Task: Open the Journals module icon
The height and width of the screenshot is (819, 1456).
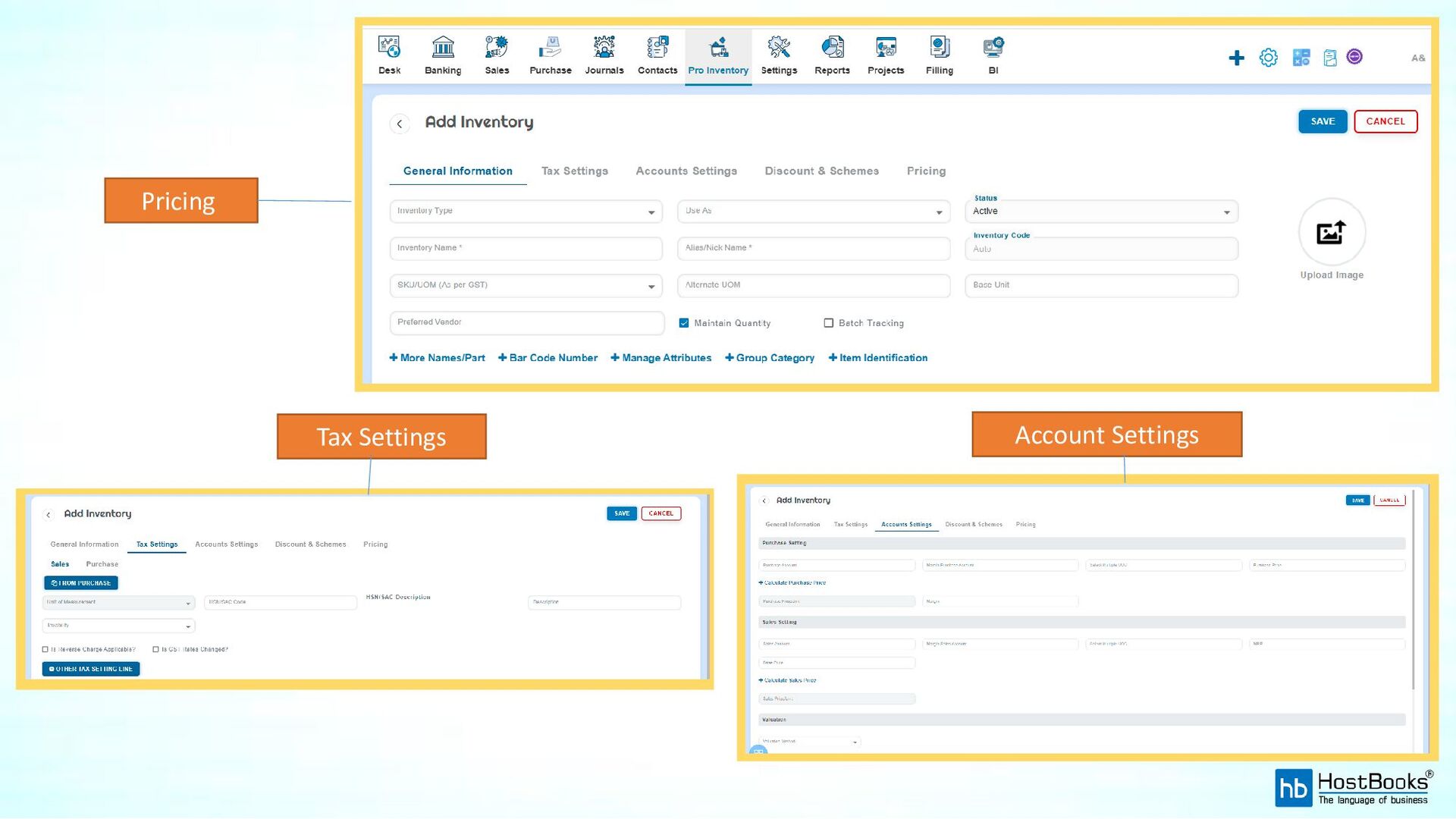Action: pos(604,48)
